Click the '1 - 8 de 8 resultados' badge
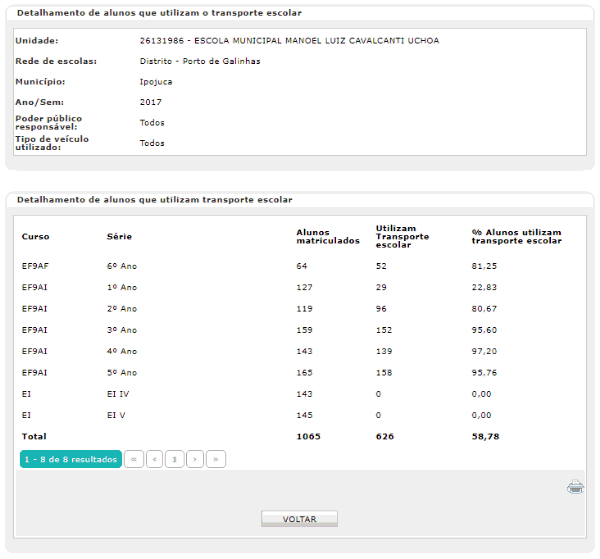Image resolution: width=600 pixels, height=559 pixels. [70, 459]
